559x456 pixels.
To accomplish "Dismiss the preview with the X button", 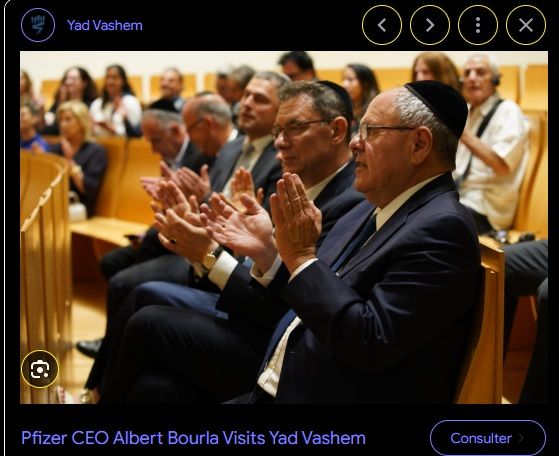I will [x=526, y=25].
